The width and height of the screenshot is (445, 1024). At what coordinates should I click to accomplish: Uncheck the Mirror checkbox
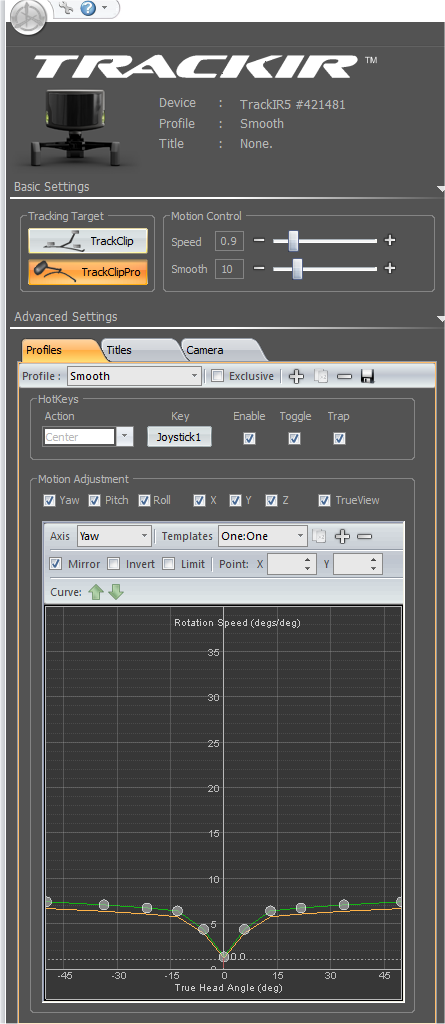pos(56,564)
